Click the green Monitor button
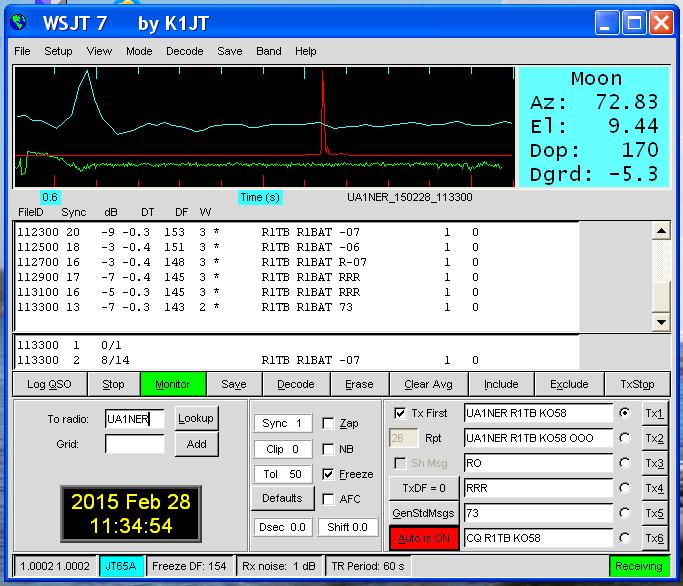Viewport: 683px width, 586px height. pos(172,384)
